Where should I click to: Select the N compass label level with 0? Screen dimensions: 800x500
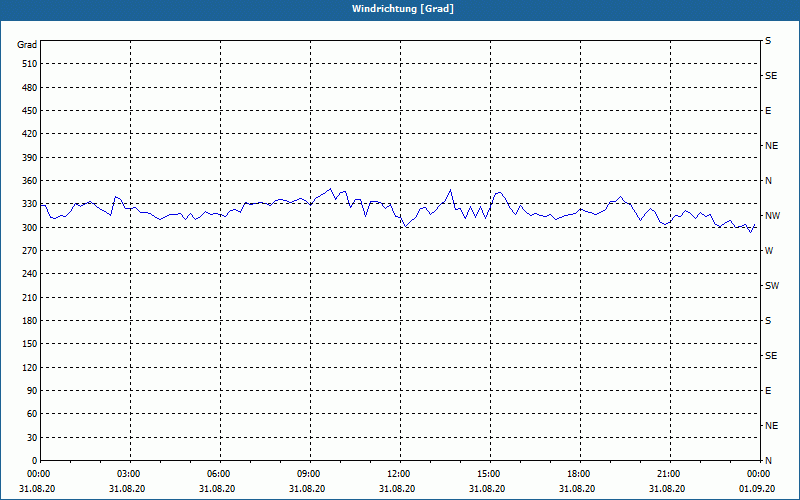768,461
